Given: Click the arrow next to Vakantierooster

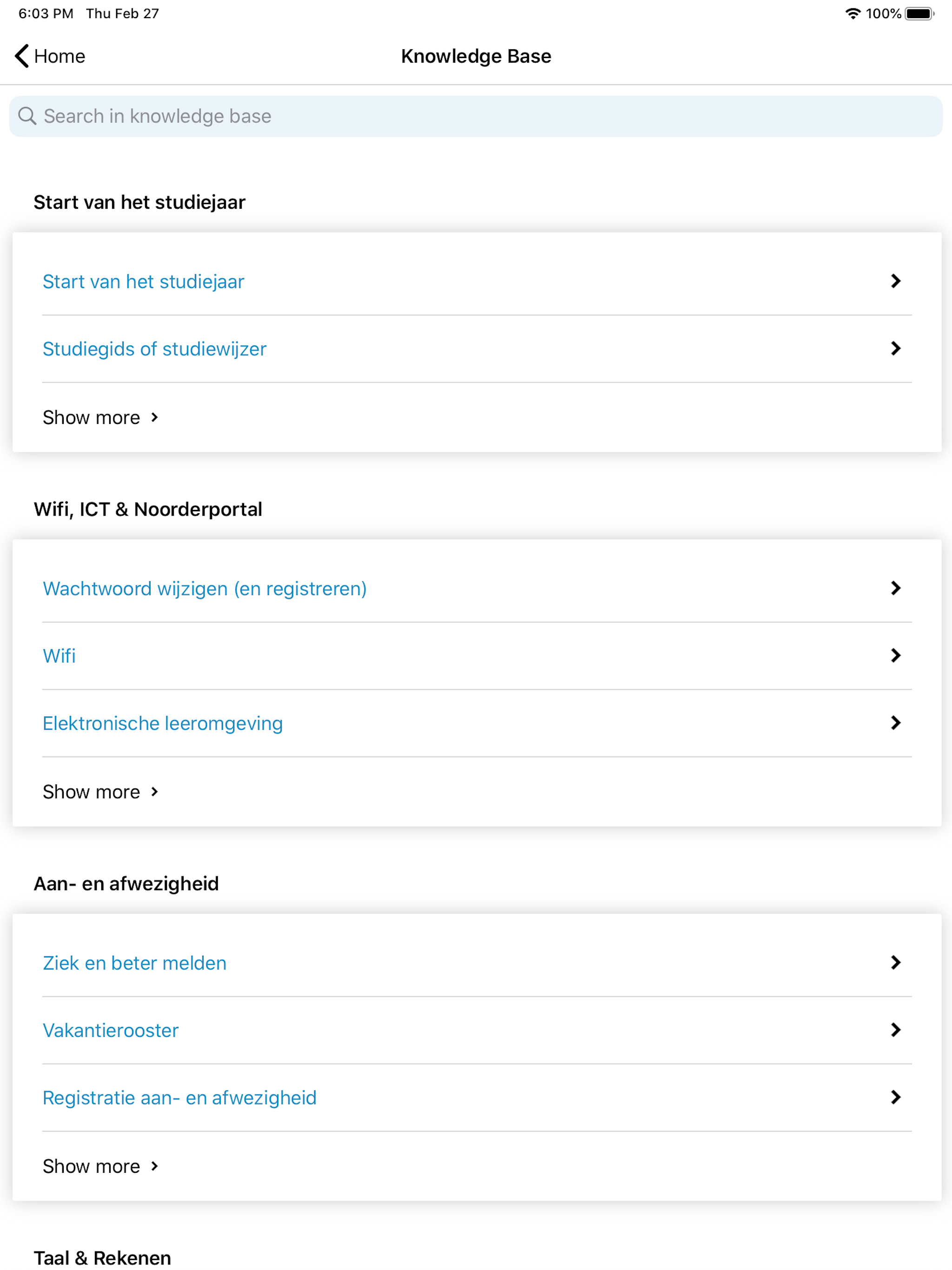Looking at the screenshot, I should click(x=895, y=1030).
